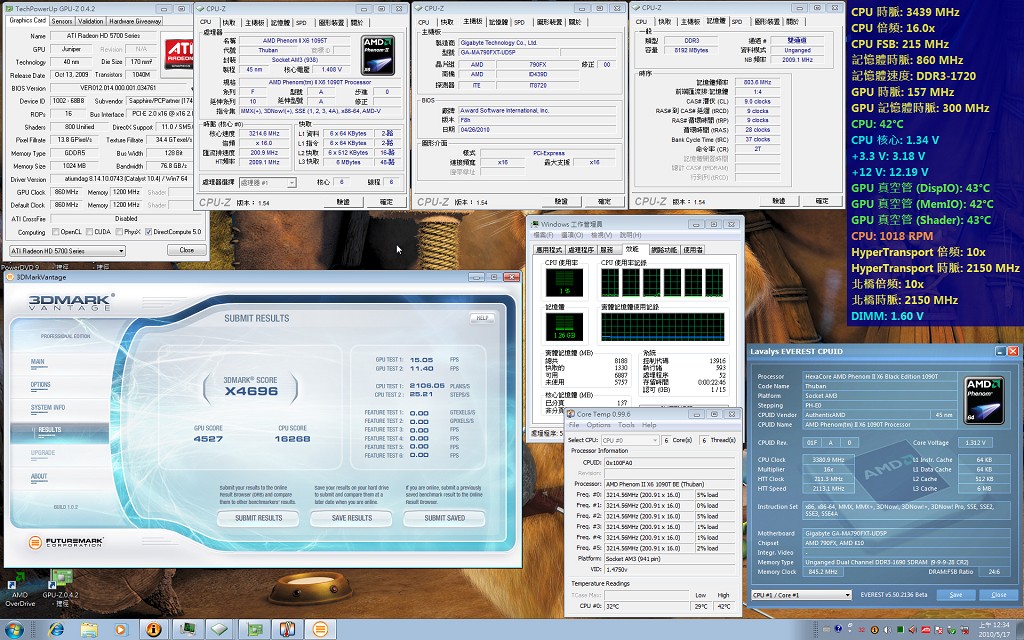Switch to the Sensors tab in GPU-Z
1024x640 pixels.
61,22
